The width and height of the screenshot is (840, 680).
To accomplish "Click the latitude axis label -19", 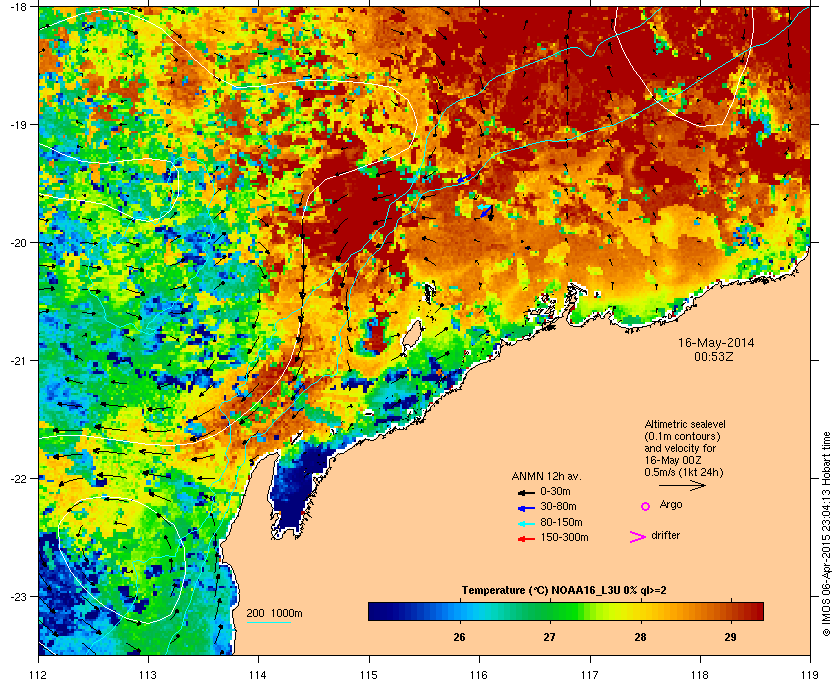I will 18,124.
